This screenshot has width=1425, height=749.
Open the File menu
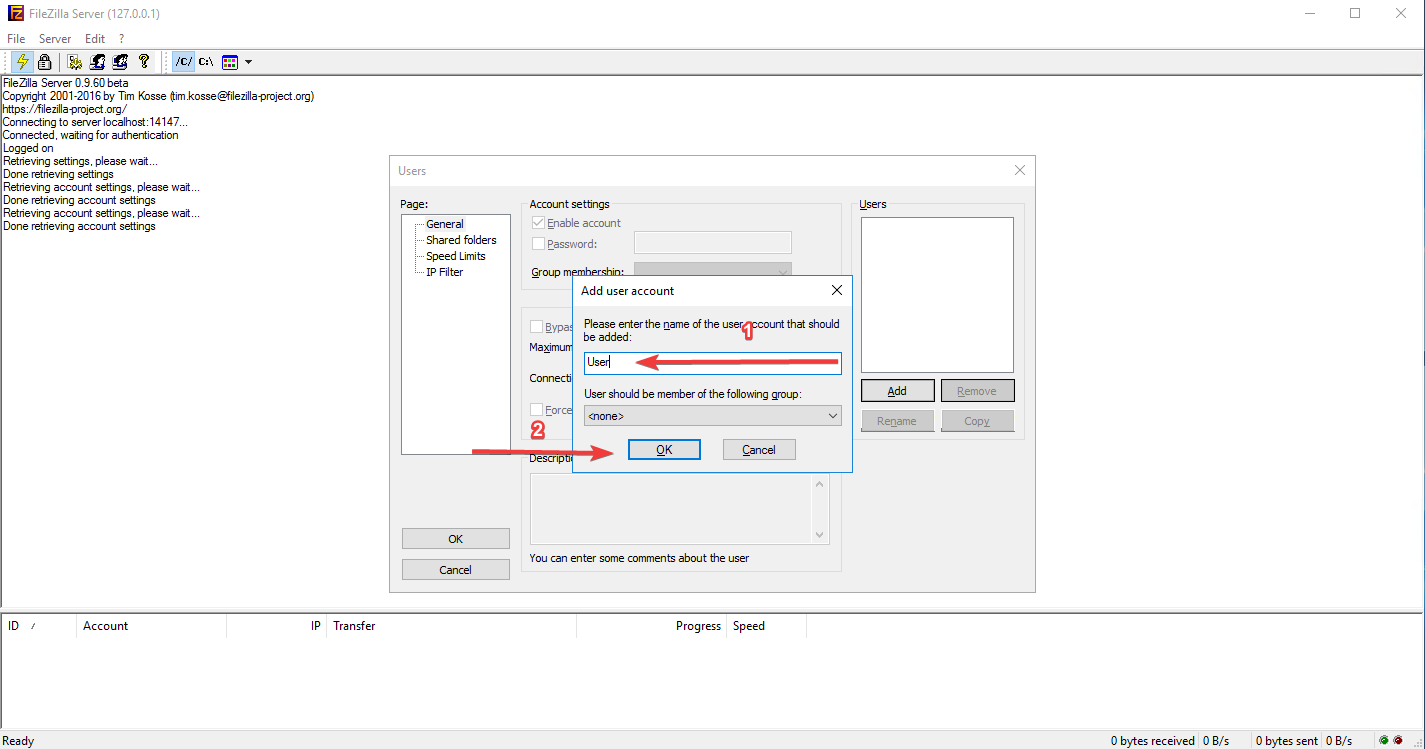point(16,39)
